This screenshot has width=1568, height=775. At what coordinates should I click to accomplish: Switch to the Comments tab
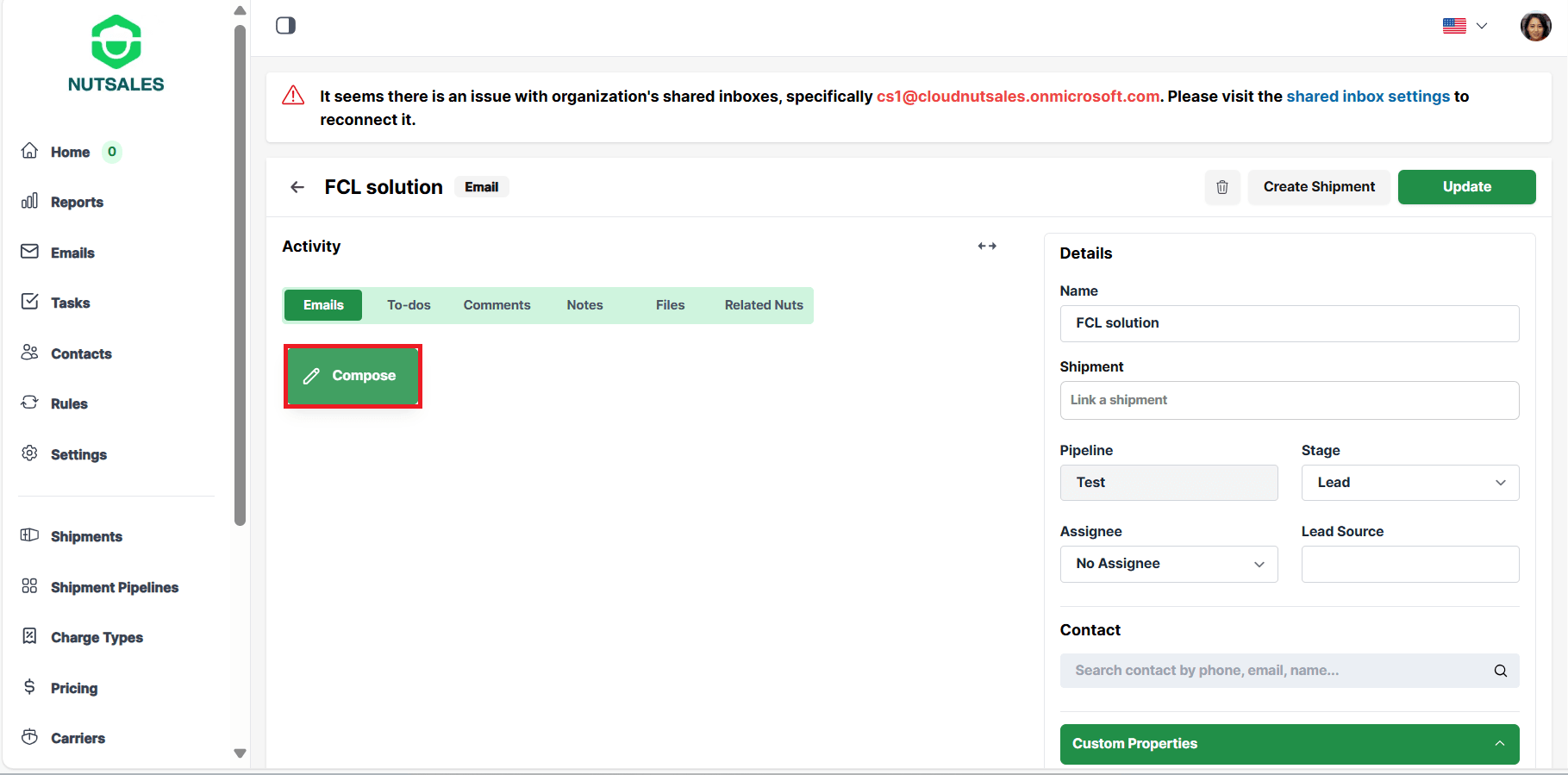click(x=497, y=305)
